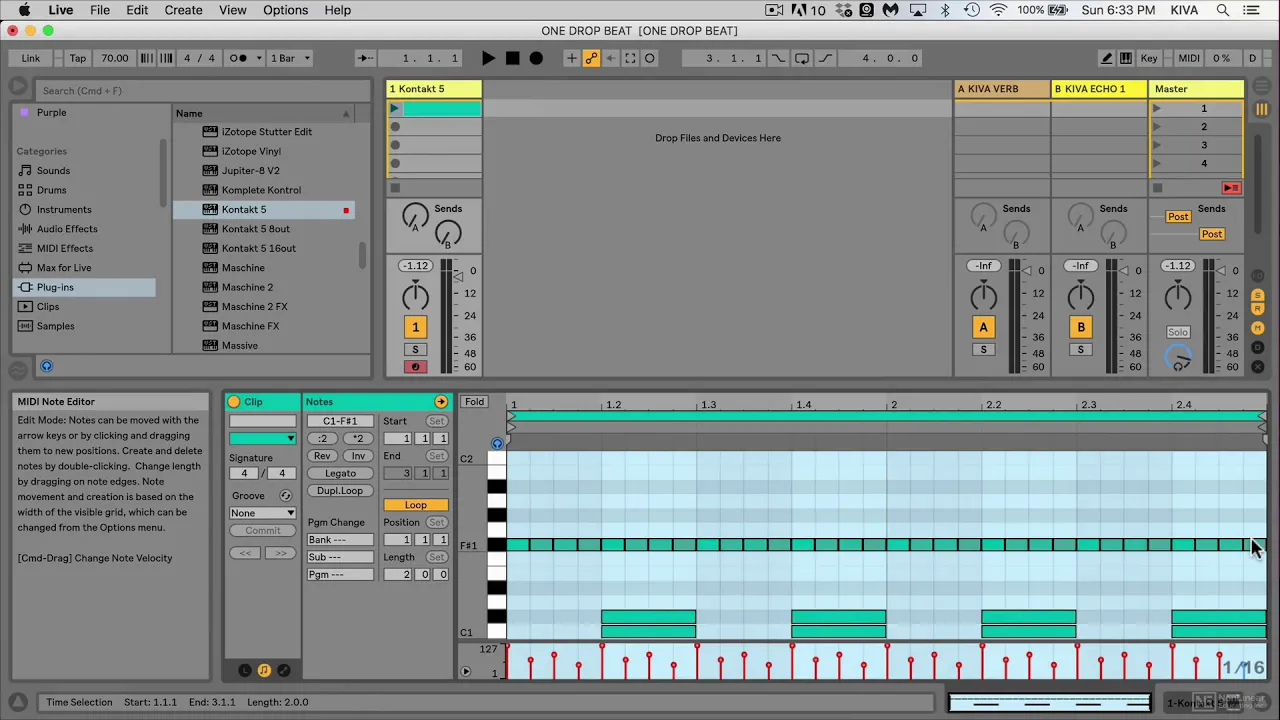Adjust the Kontakt 5 track pan knob
This screenshot has width=1280, height=720.
coord(415,295)
